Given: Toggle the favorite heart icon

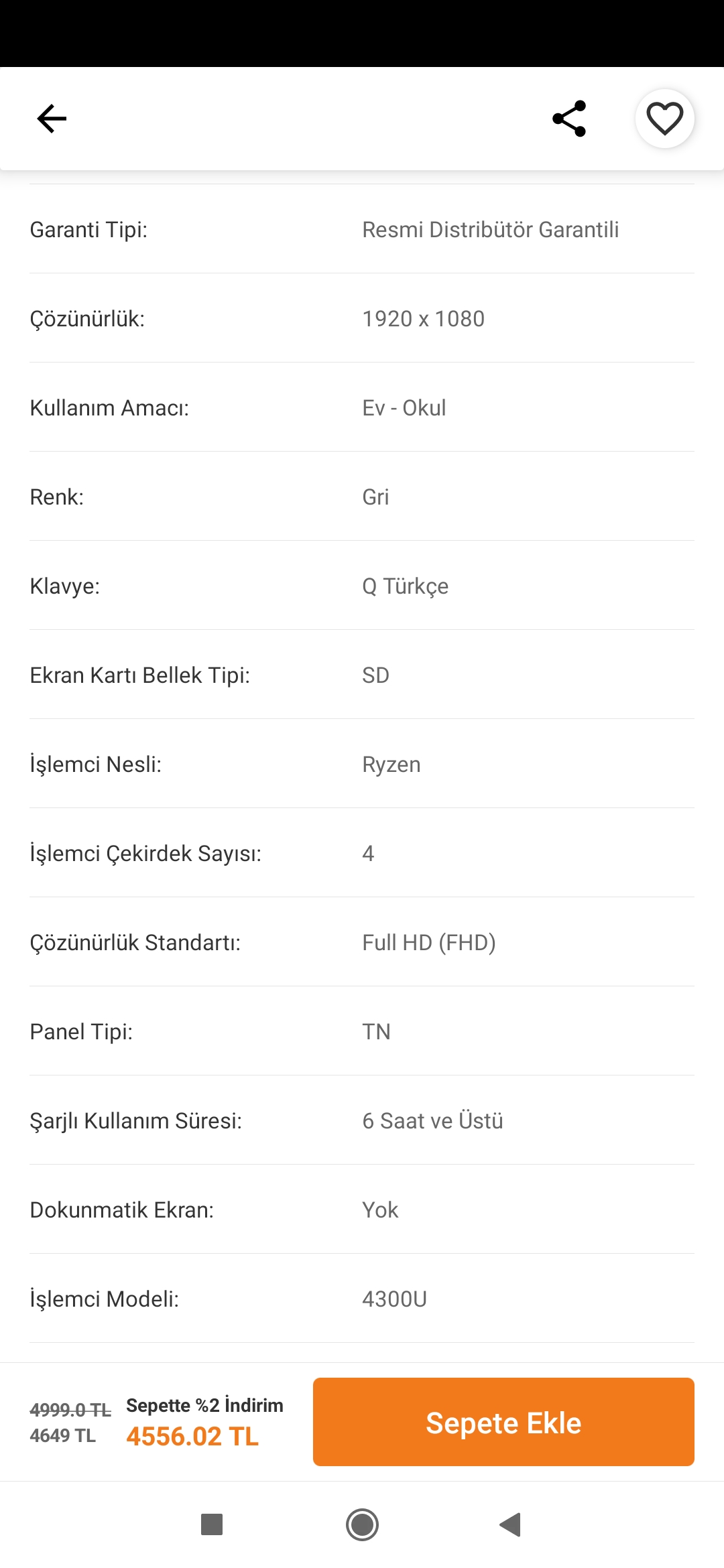Looking at the screenshot, I should (x=664, y=119).
